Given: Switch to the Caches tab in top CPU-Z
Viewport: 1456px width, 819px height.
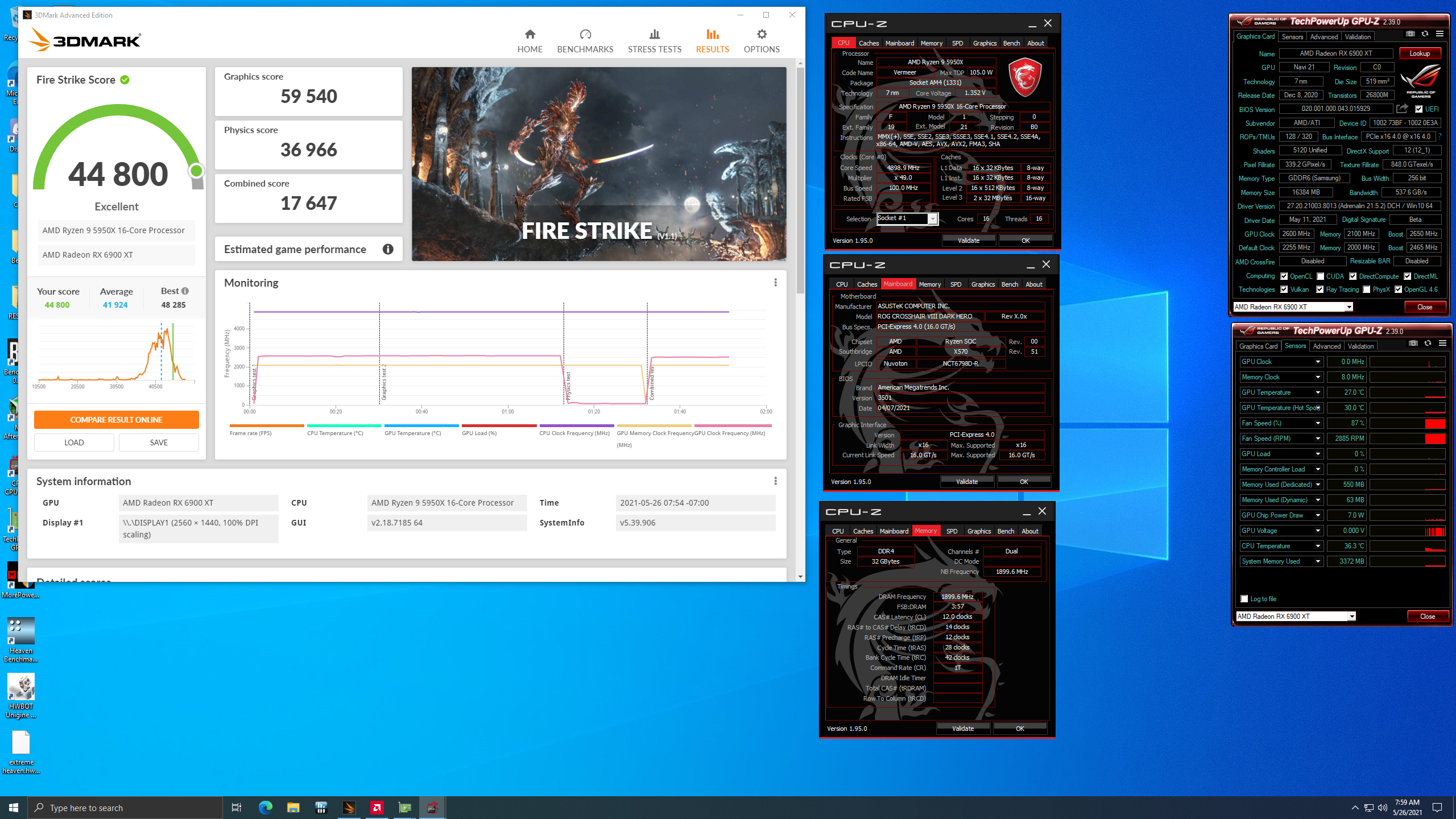Looking at the screenshot, I should coord(868,43).
